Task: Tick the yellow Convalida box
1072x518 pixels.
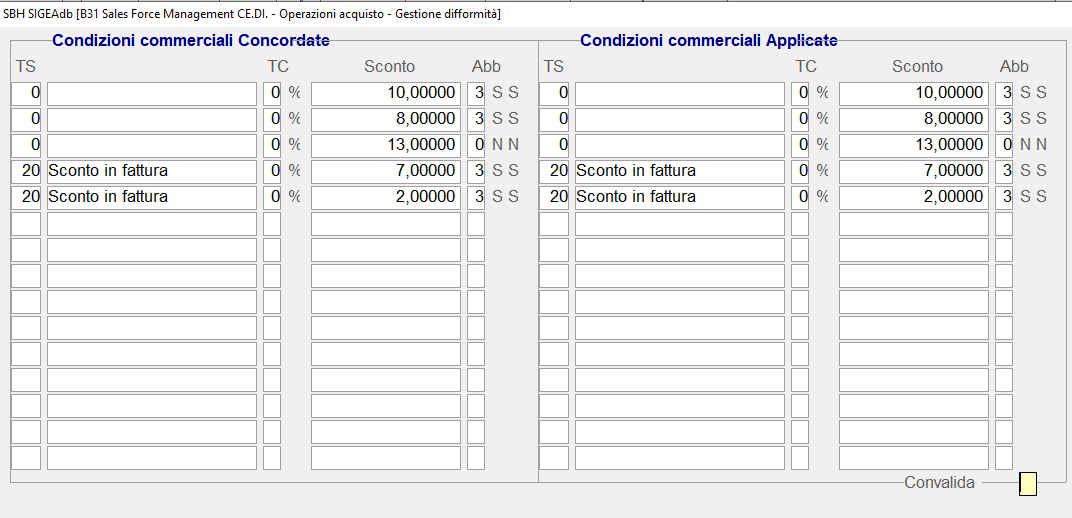Action: pyautogui.click(x=1028, y=484)
